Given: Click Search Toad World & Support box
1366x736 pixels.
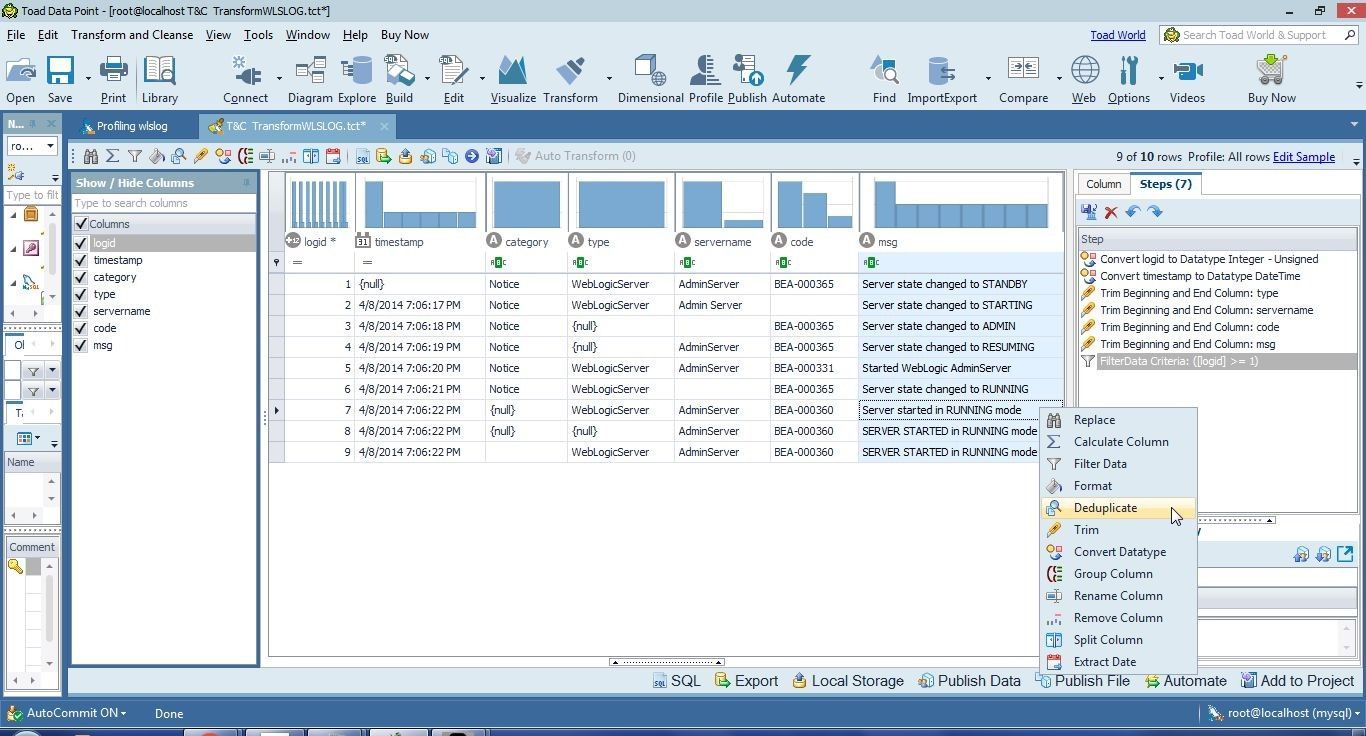Looking at the screenshot, I should point(1258,35).
